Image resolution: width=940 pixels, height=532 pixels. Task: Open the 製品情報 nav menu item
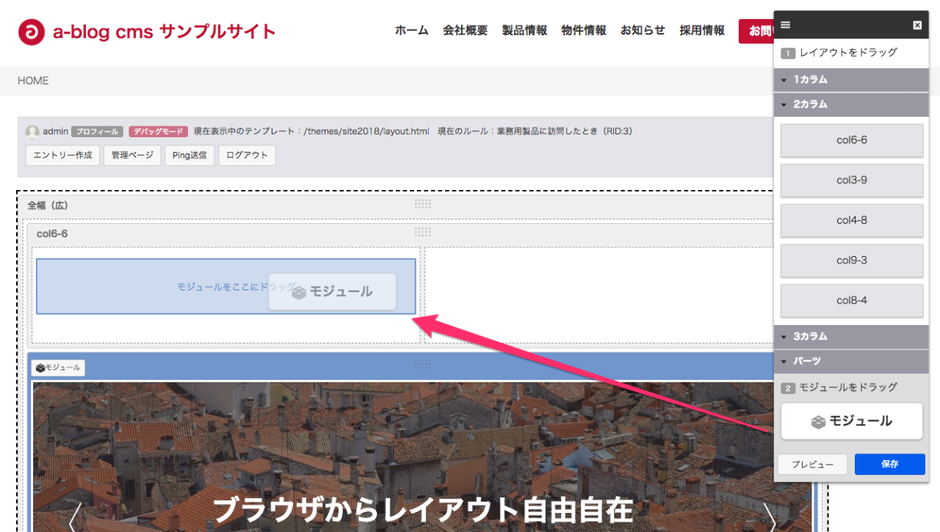(x=524, y=31)
